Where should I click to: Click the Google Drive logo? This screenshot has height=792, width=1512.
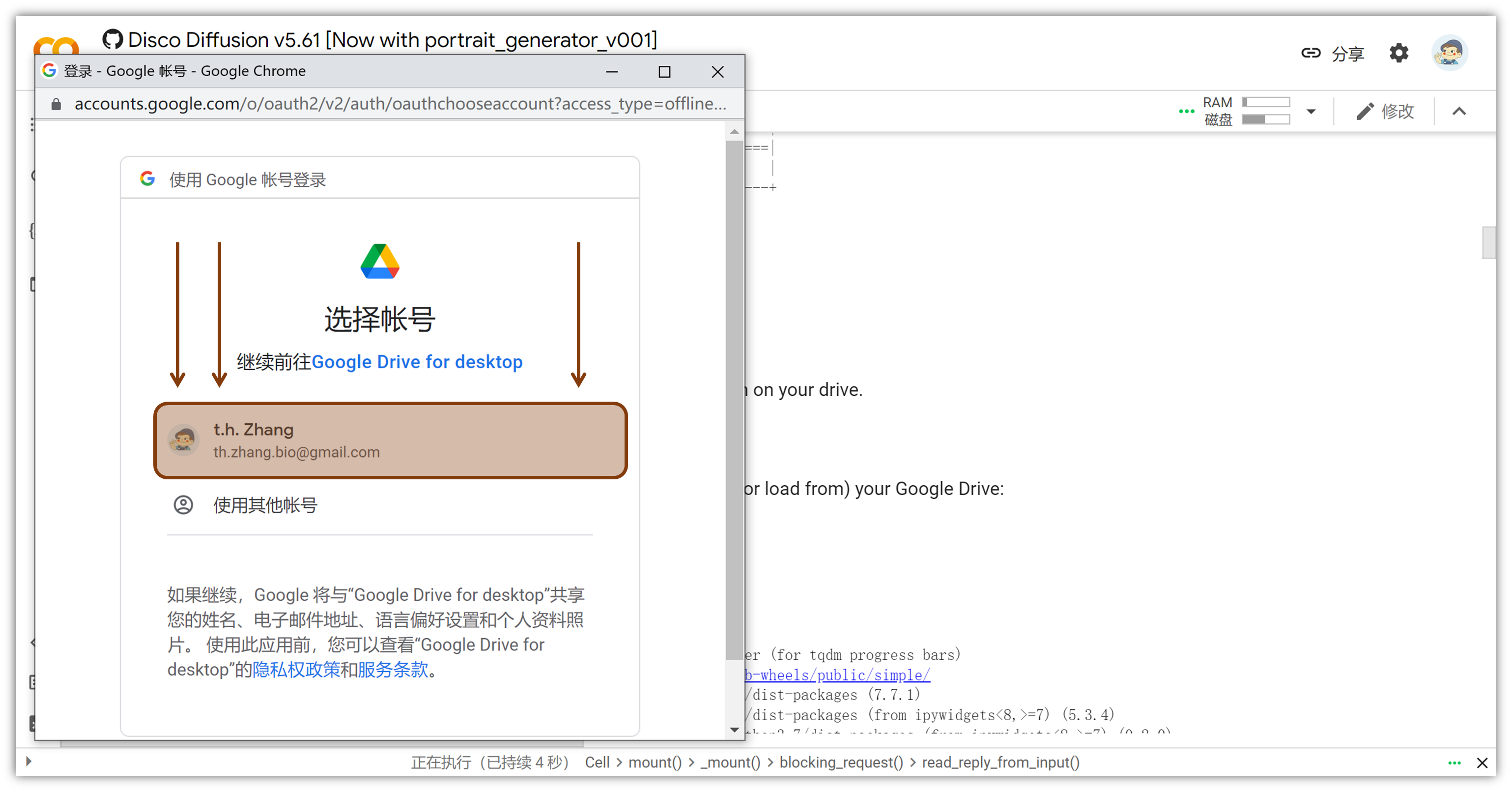[380, 261]
